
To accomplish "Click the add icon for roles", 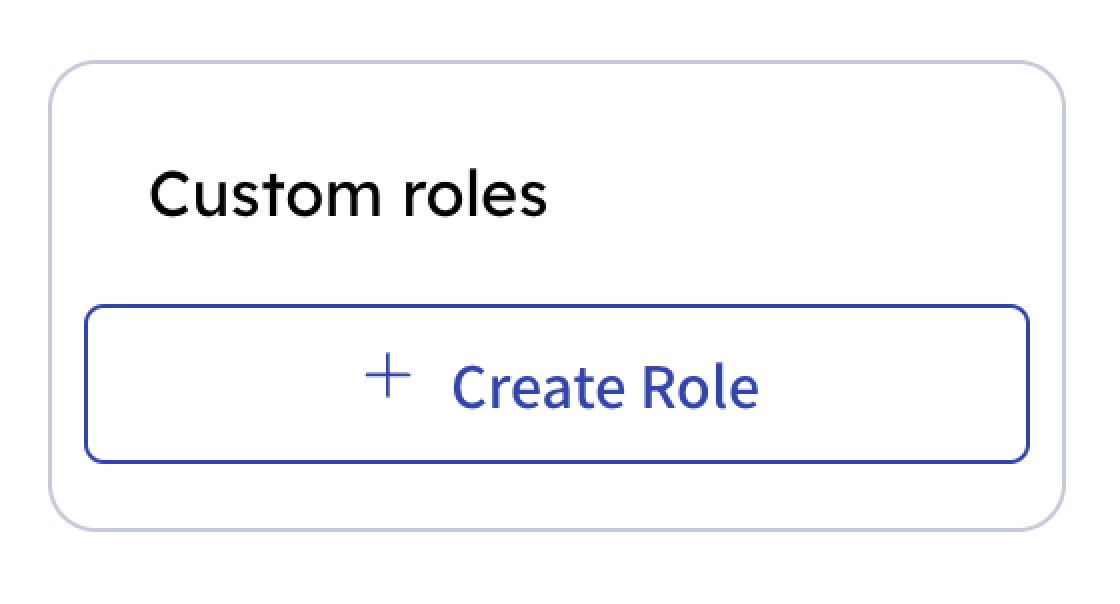I will [x=388, y=376].
